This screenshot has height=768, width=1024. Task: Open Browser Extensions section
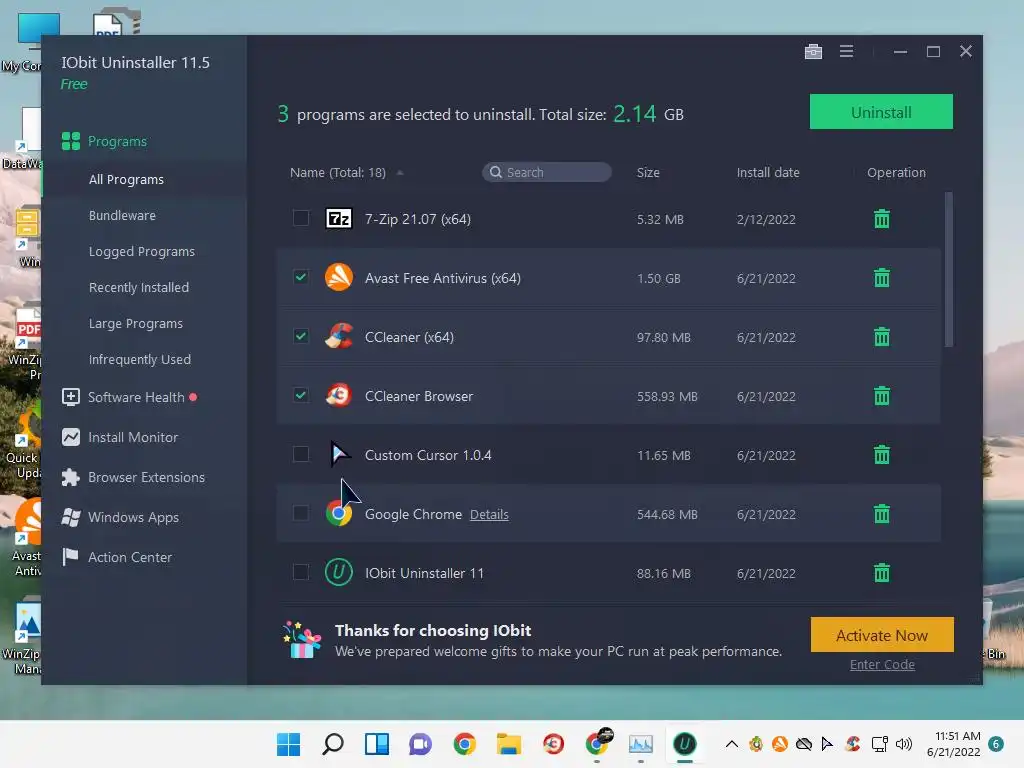[x=133, y=477]
